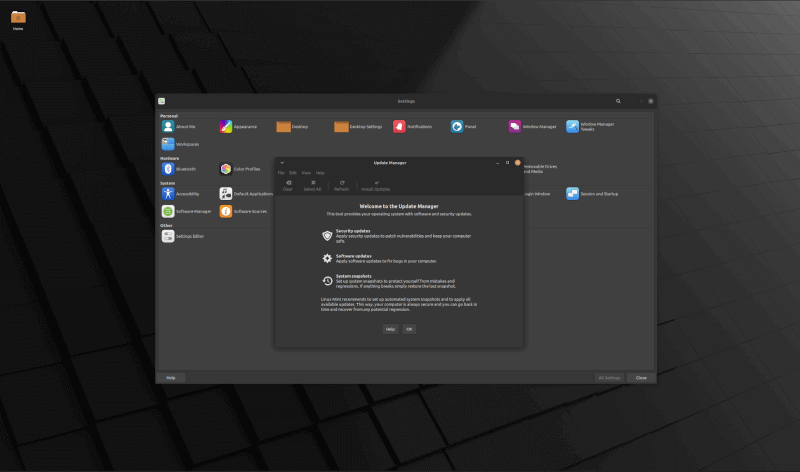Image resolution: width=800 pixels, height=472 pixels.
Task: Open the Update Manager titlebar dropdown arrow
Action: click(282, 163)
